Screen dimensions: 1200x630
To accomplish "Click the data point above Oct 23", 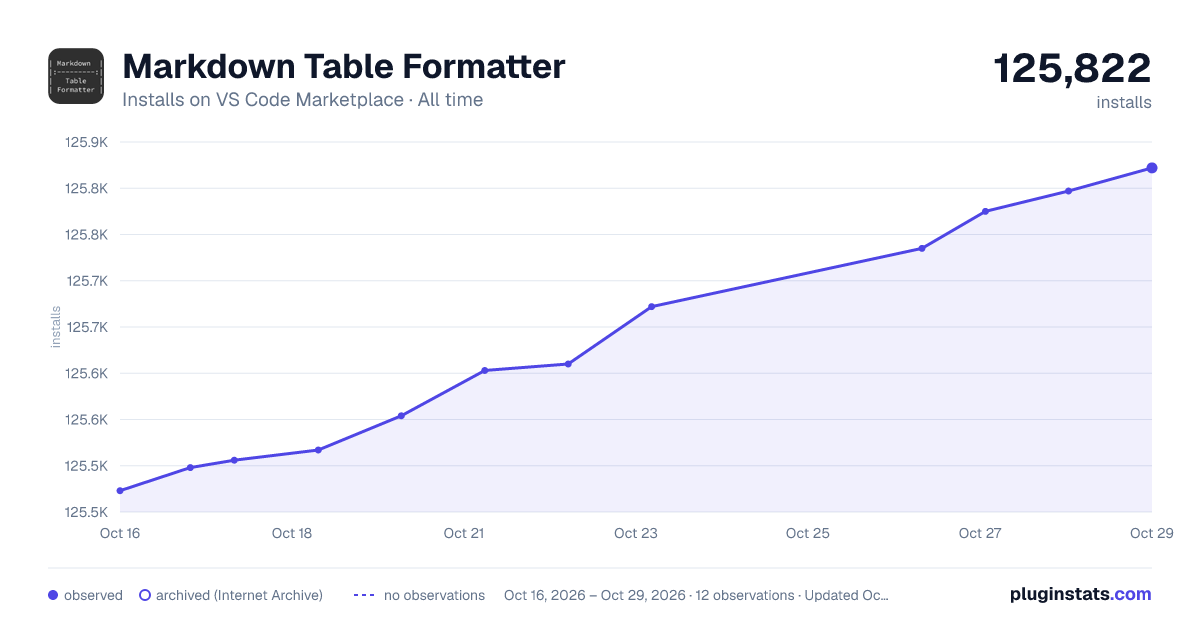I will 651,307.
